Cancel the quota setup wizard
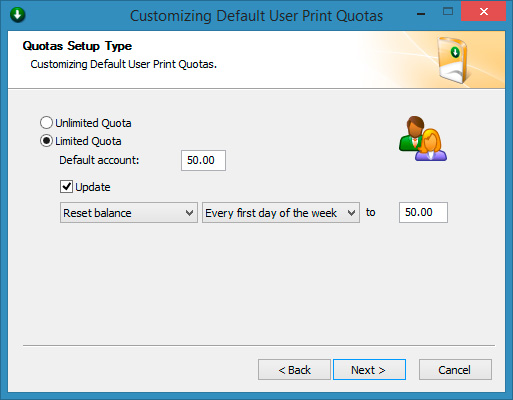The height and width of the screenshot is (400, 513). (x=455, y=369)
